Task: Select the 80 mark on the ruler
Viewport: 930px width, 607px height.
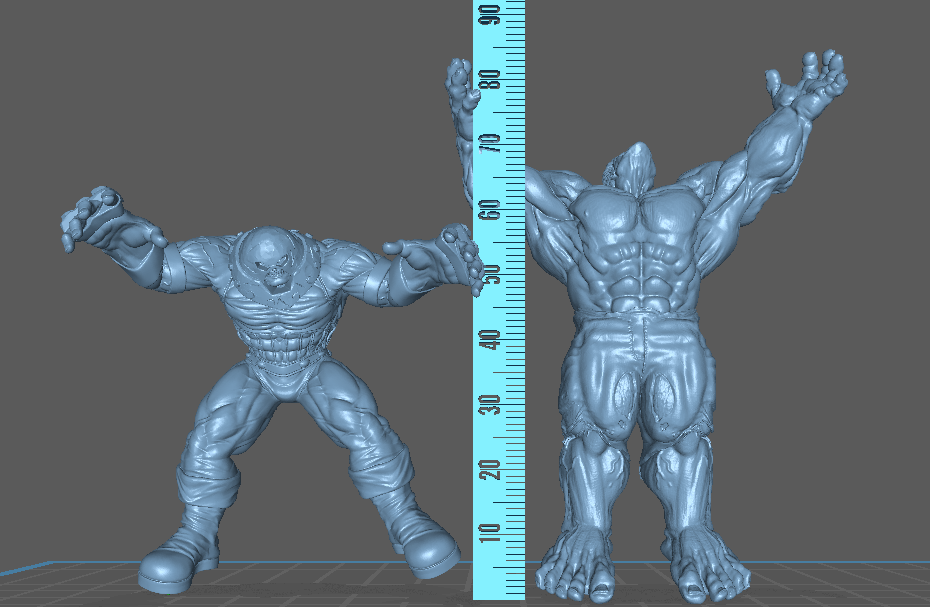Action: click(489, 79)
